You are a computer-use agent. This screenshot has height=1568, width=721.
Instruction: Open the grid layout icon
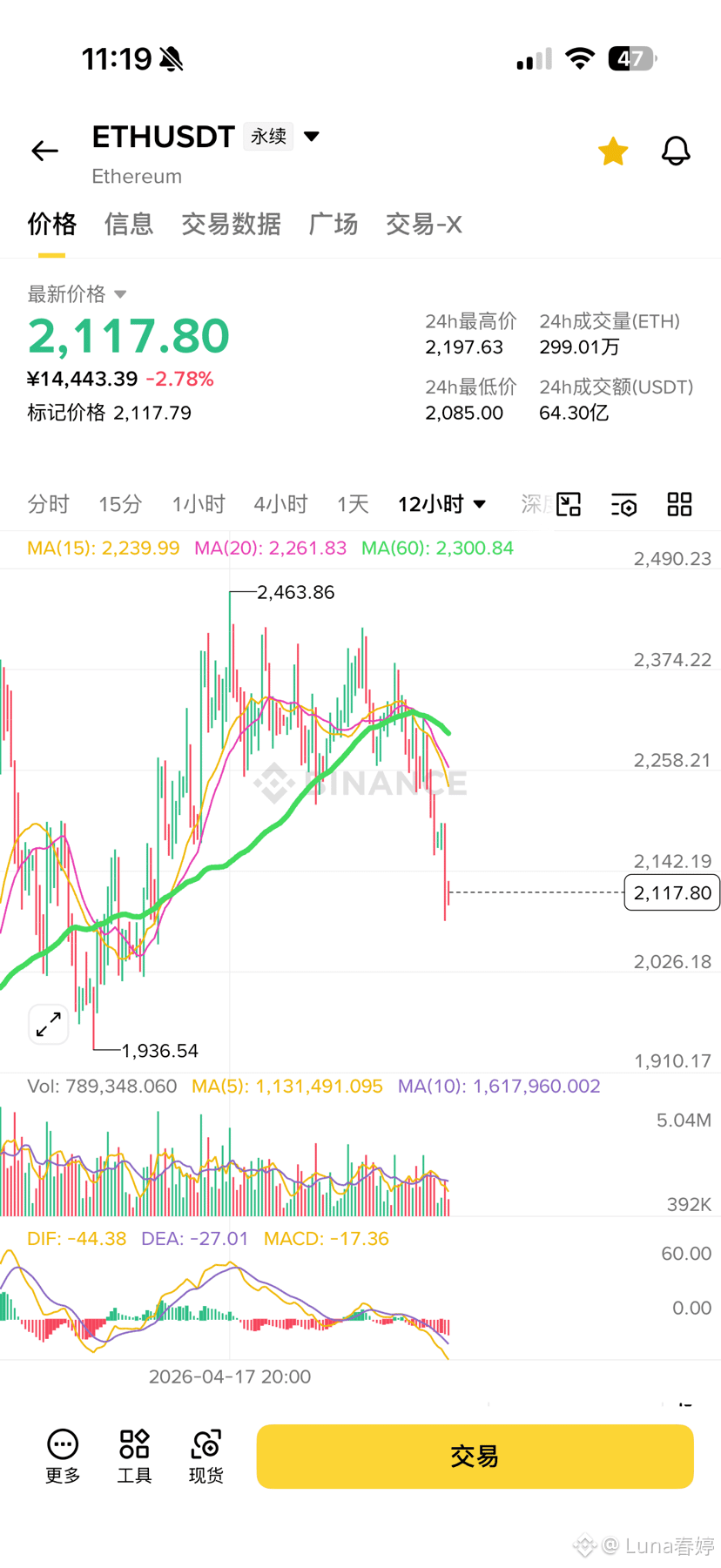point(679,504)
